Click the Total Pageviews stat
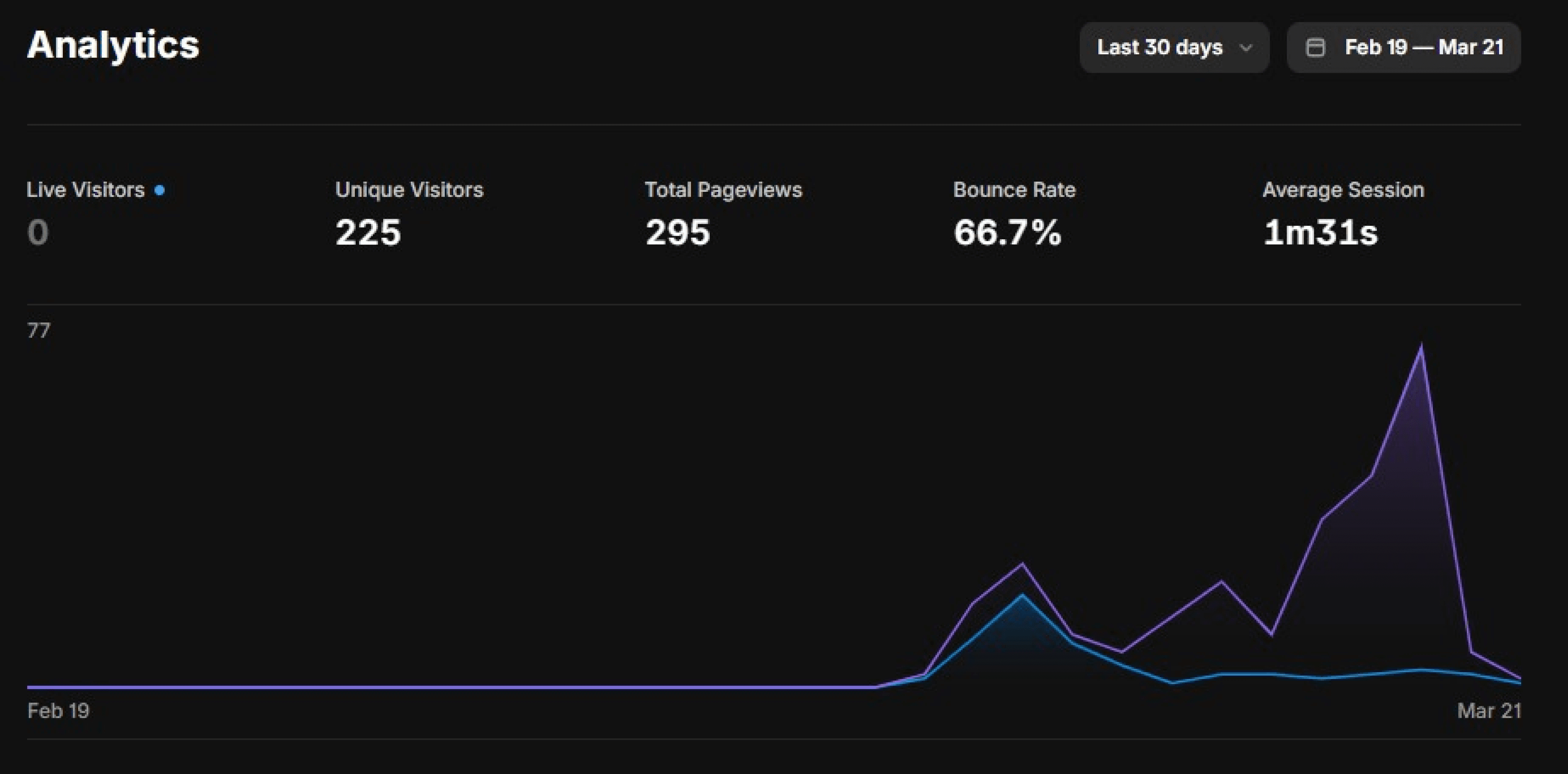 tap(723, 190)
